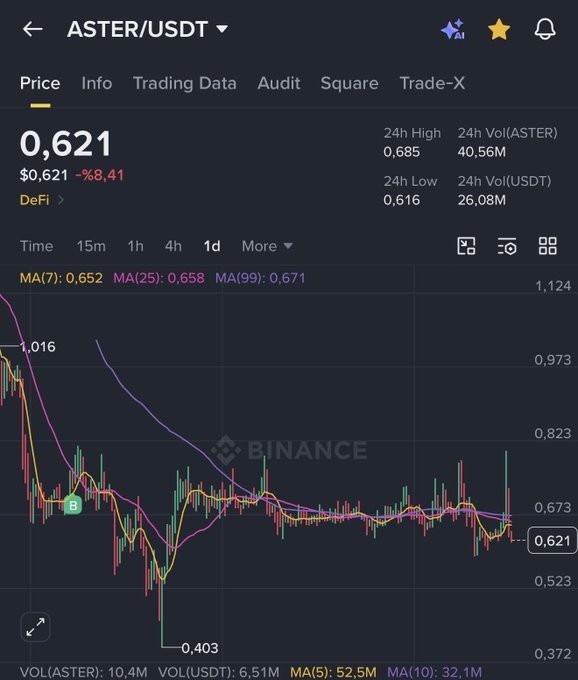Tap the chart high label 1,016
The height and width of the screenshot is (680, 578).
pyautogui.click(x=38, y=347)
